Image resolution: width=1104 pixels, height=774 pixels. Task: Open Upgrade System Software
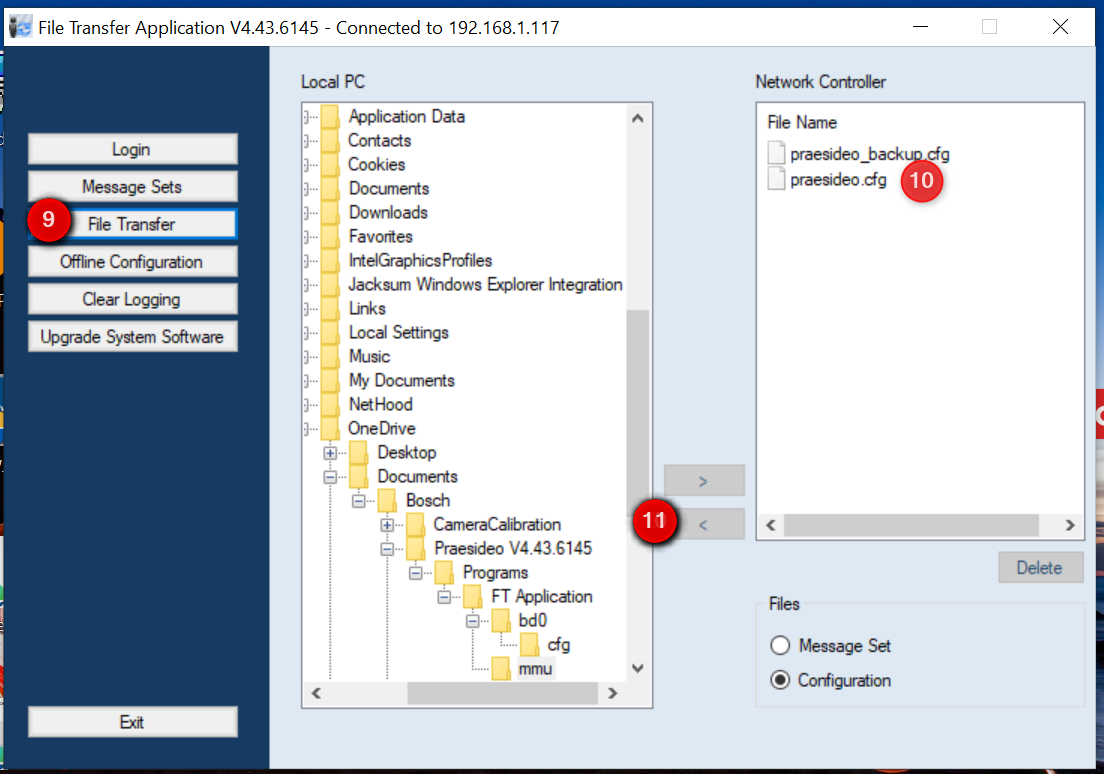click(x=132, y=337)
